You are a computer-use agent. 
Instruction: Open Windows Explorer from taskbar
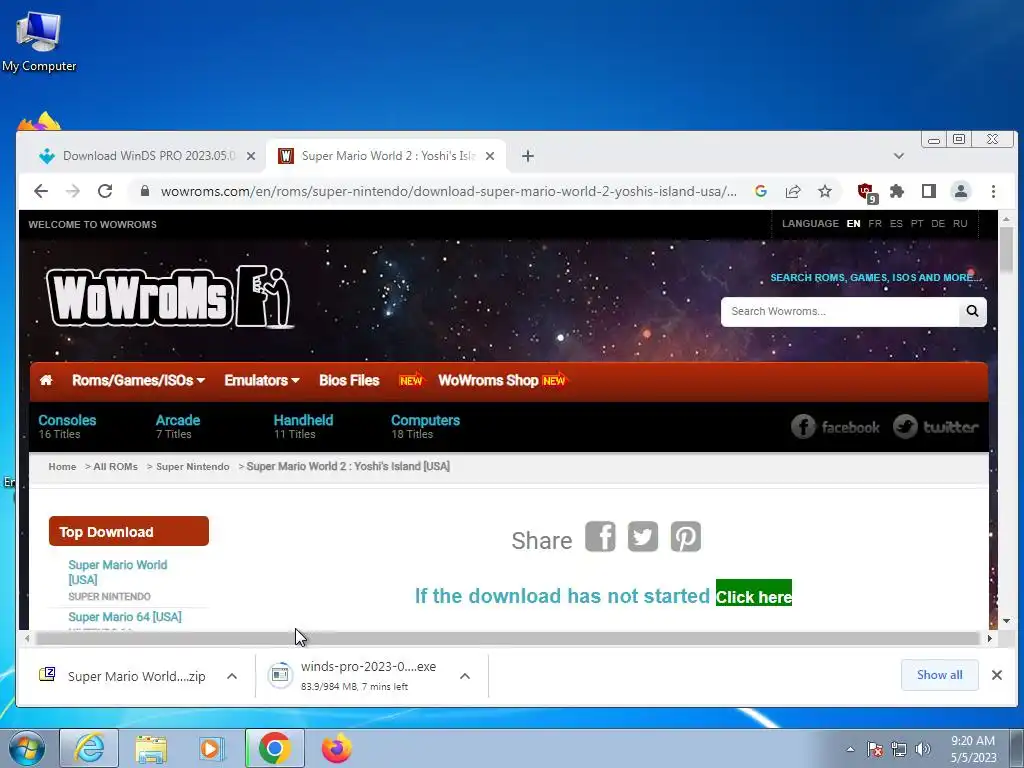pyautogui.click(x=151, y=748)
